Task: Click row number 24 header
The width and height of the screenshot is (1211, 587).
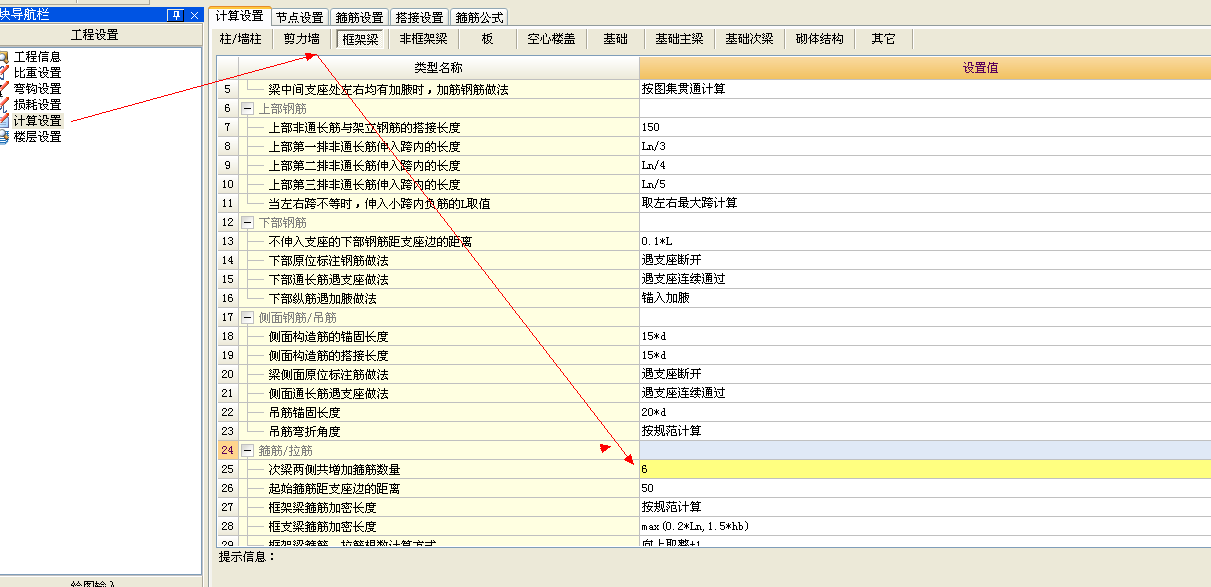Action: pyautogui.click(x=227, y=450)
